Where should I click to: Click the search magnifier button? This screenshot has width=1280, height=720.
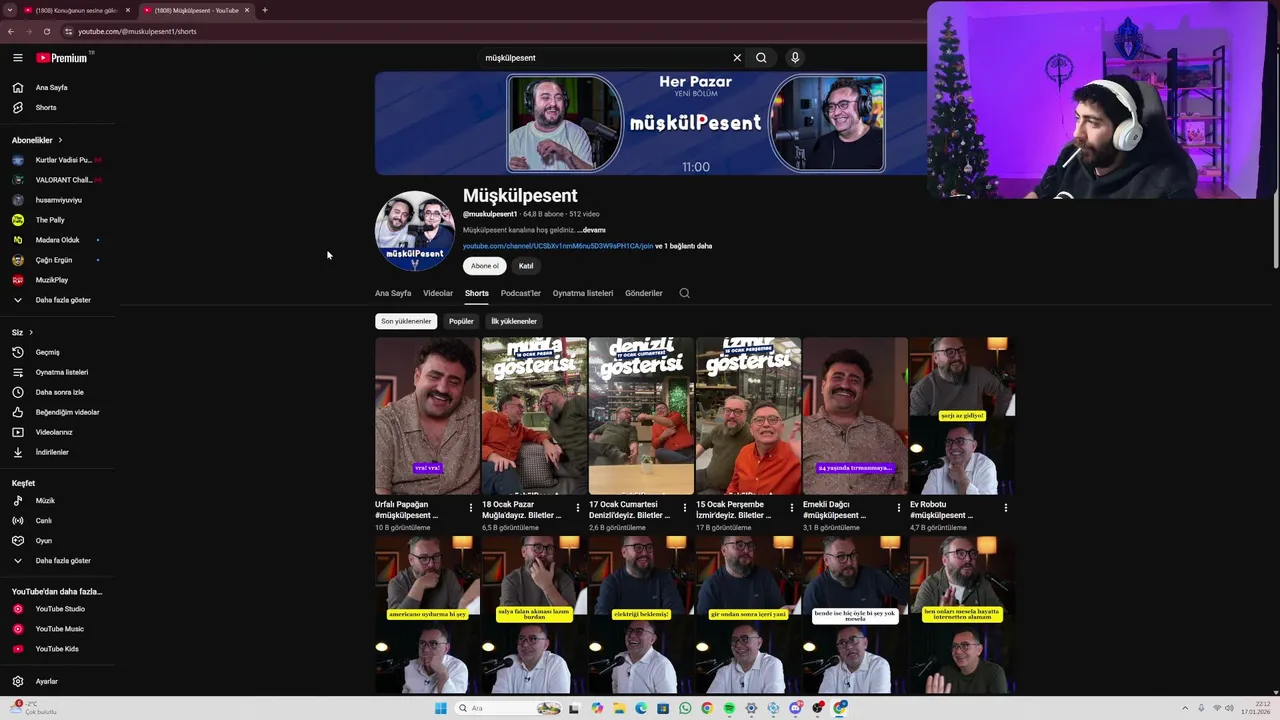coord(761,58)
